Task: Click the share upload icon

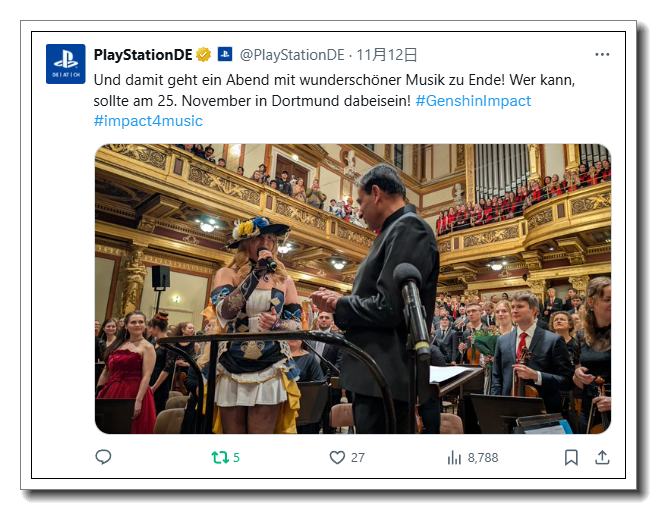Action: pyautogui.click(x=602, y=457)
